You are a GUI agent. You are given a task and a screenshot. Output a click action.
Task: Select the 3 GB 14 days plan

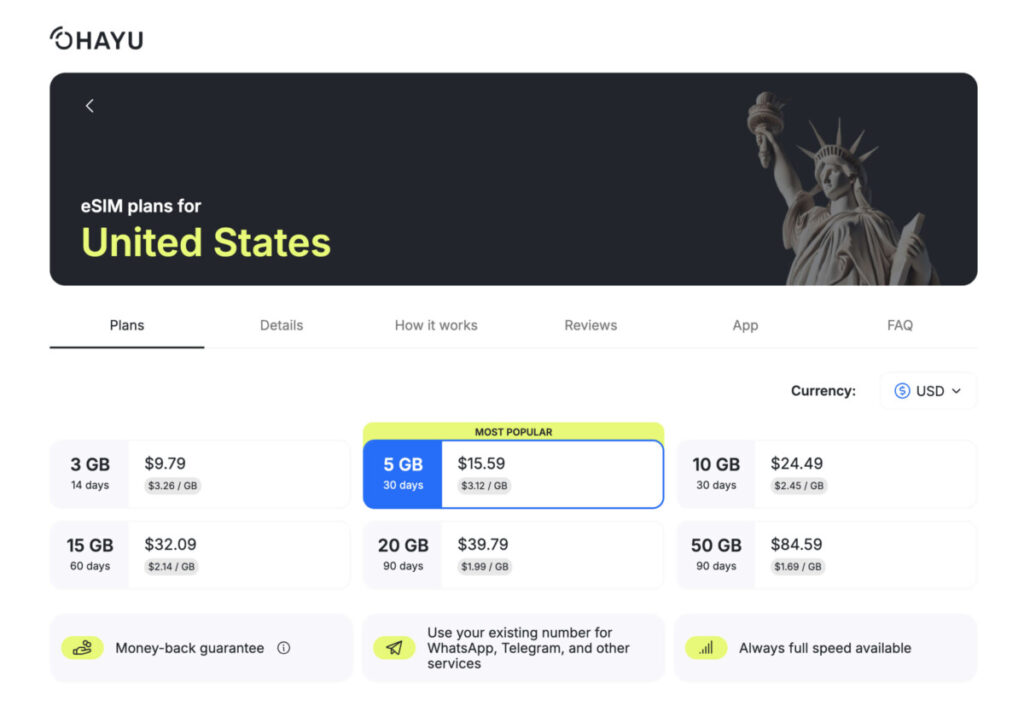tap(200, 474)
